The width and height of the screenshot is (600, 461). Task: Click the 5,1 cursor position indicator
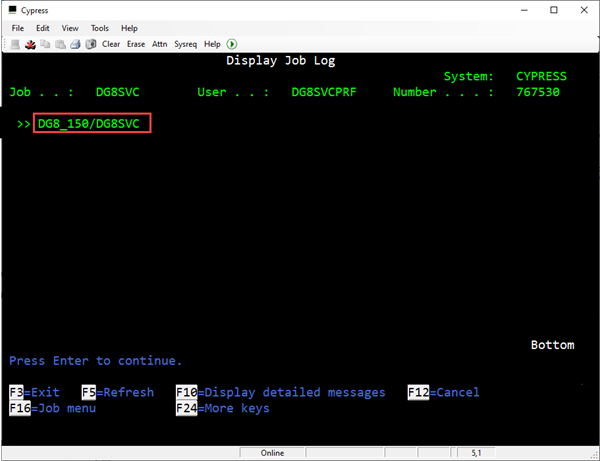click(x=476, y=453)
